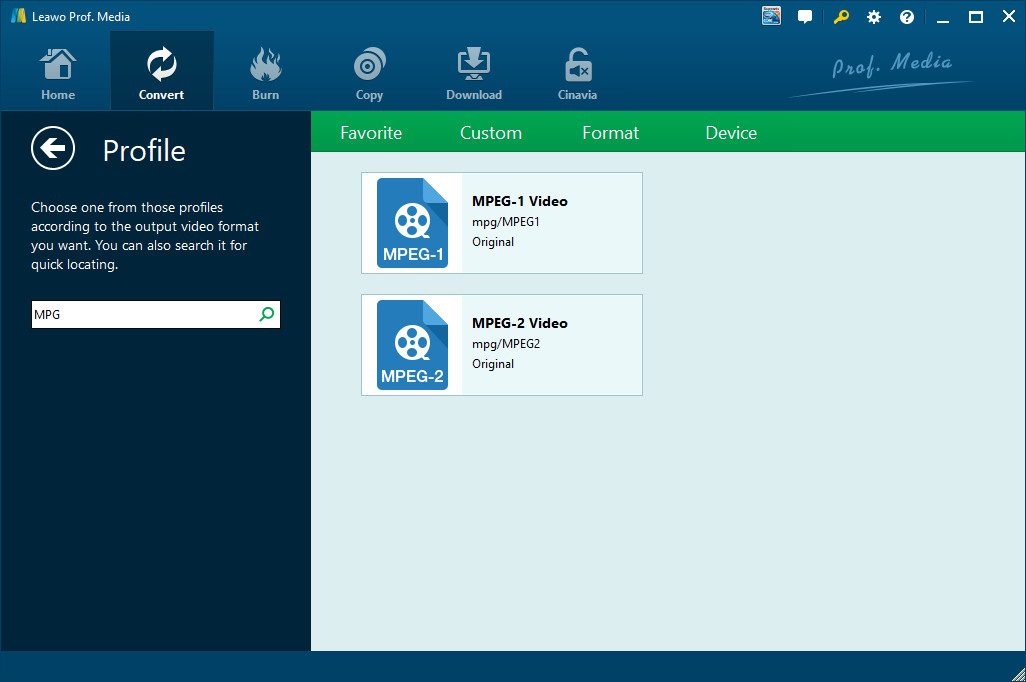Open the Download module
The width and height of the screenshot is (1026, 682).
point(473,74)
